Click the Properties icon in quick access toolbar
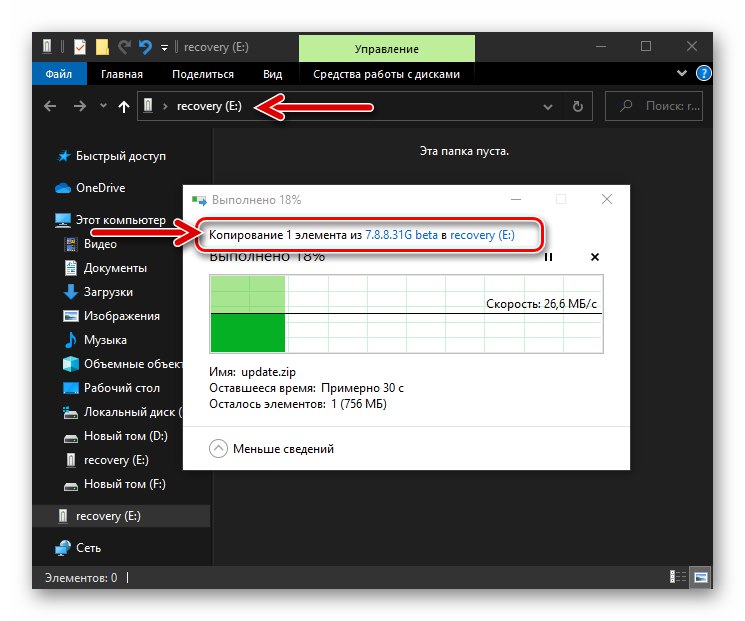745x621 pixels. (80, 47)
